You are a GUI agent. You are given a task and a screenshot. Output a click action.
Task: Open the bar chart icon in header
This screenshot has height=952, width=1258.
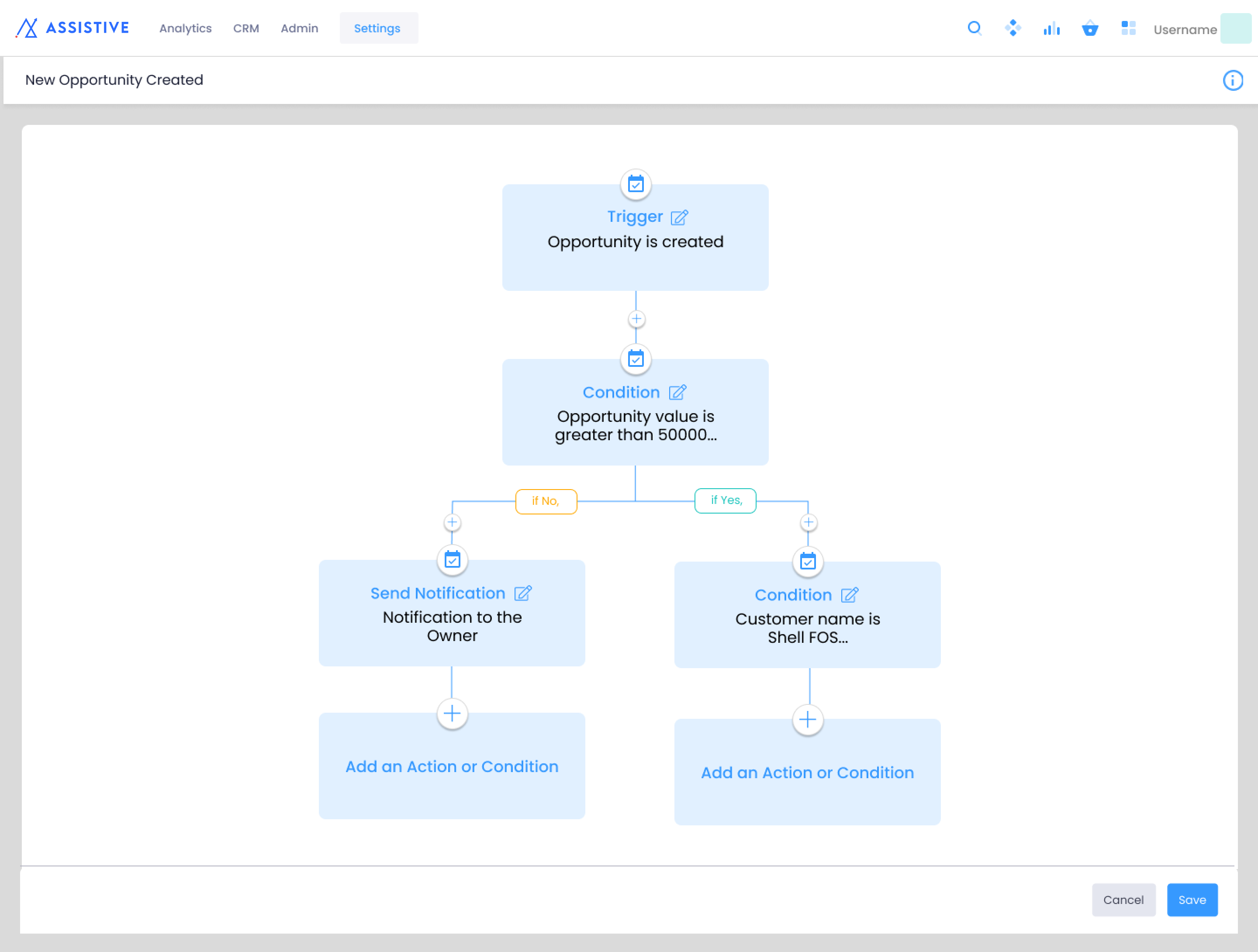1051,28
